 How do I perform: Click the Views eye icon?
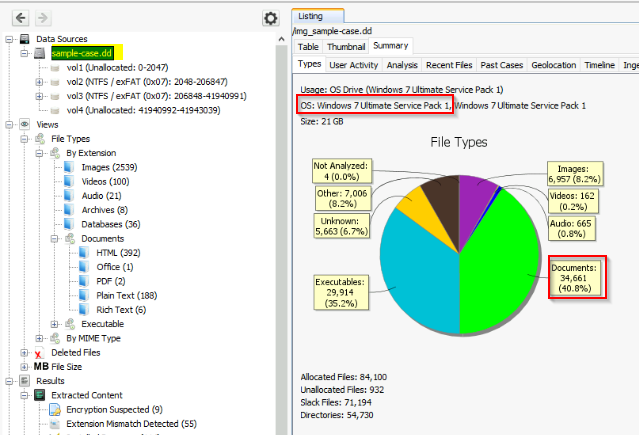pos(24,124)
